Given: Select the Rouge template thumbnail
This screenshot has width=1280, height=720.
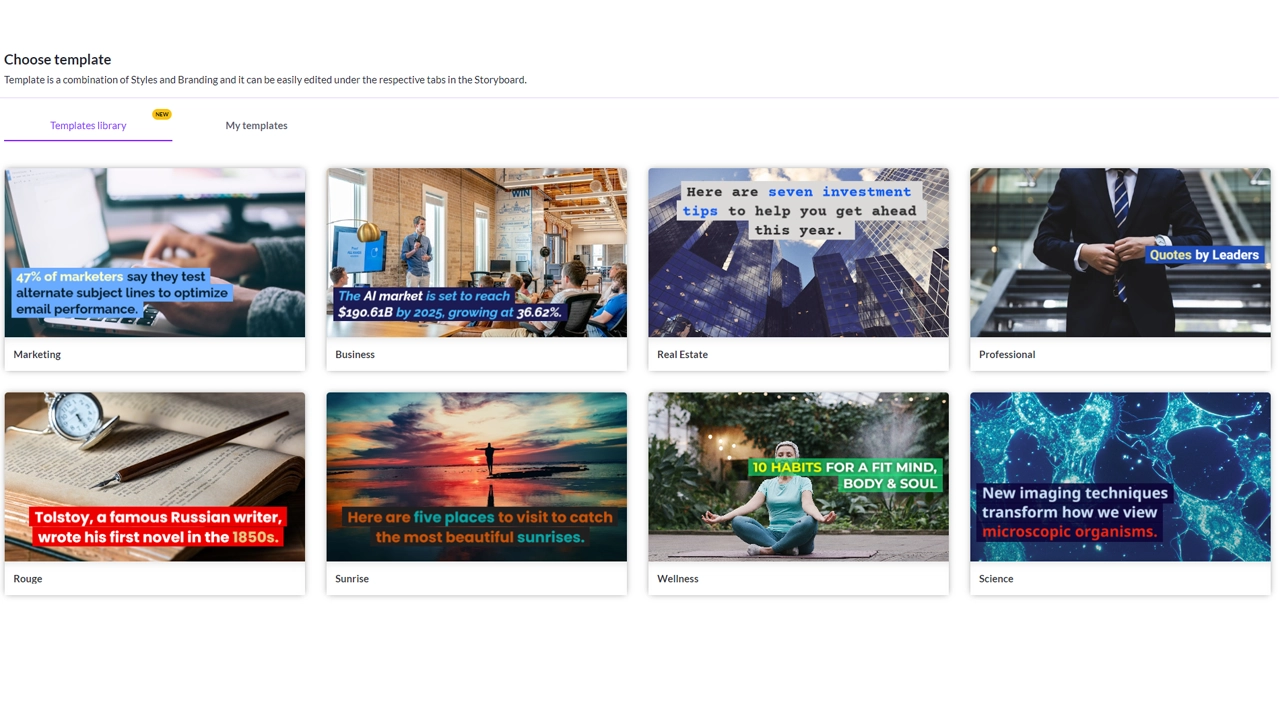Looking at the screenshot, I should [155, 477].
